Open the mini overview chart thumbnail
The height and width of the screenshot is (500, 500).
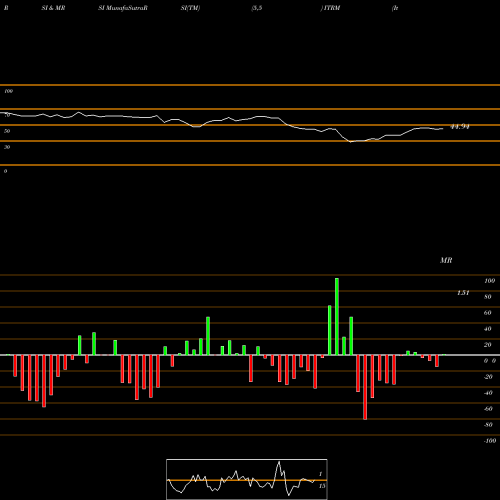click(x=247, y=479)
